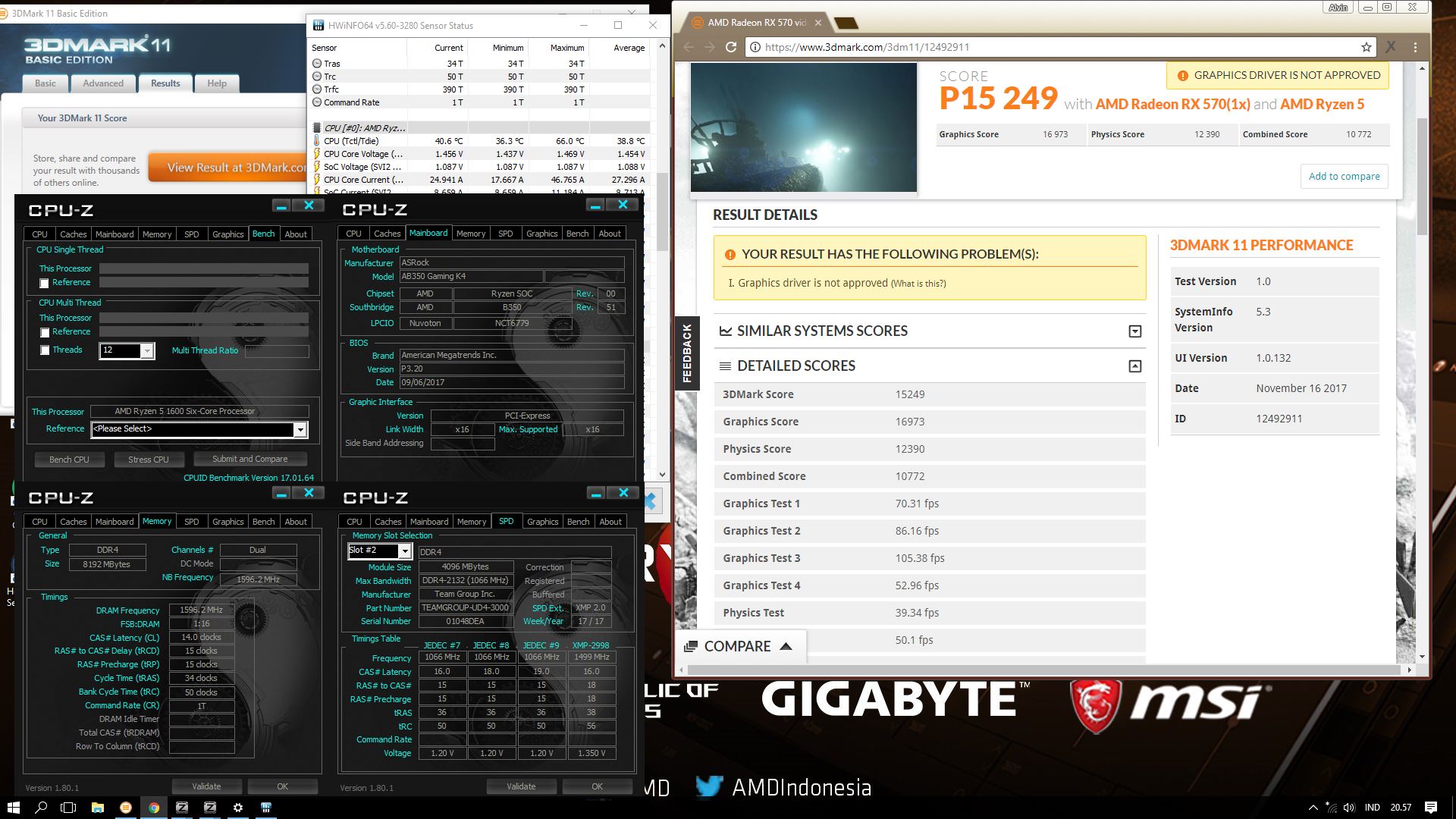
Task: Click the Chrome address bar URL
Action: coord(868,47)
